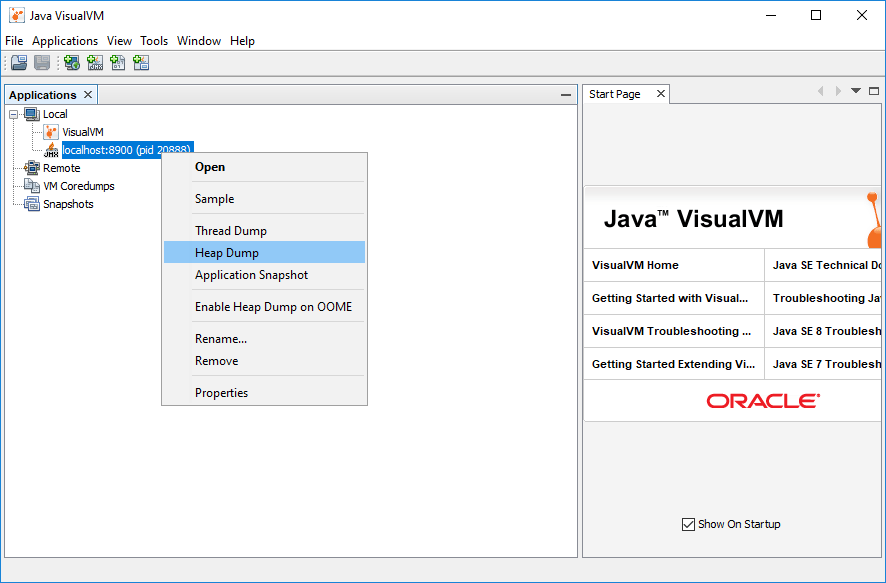Switch to the Start Page tab
This screenshot has width=886, height=583.
(617, 93)
